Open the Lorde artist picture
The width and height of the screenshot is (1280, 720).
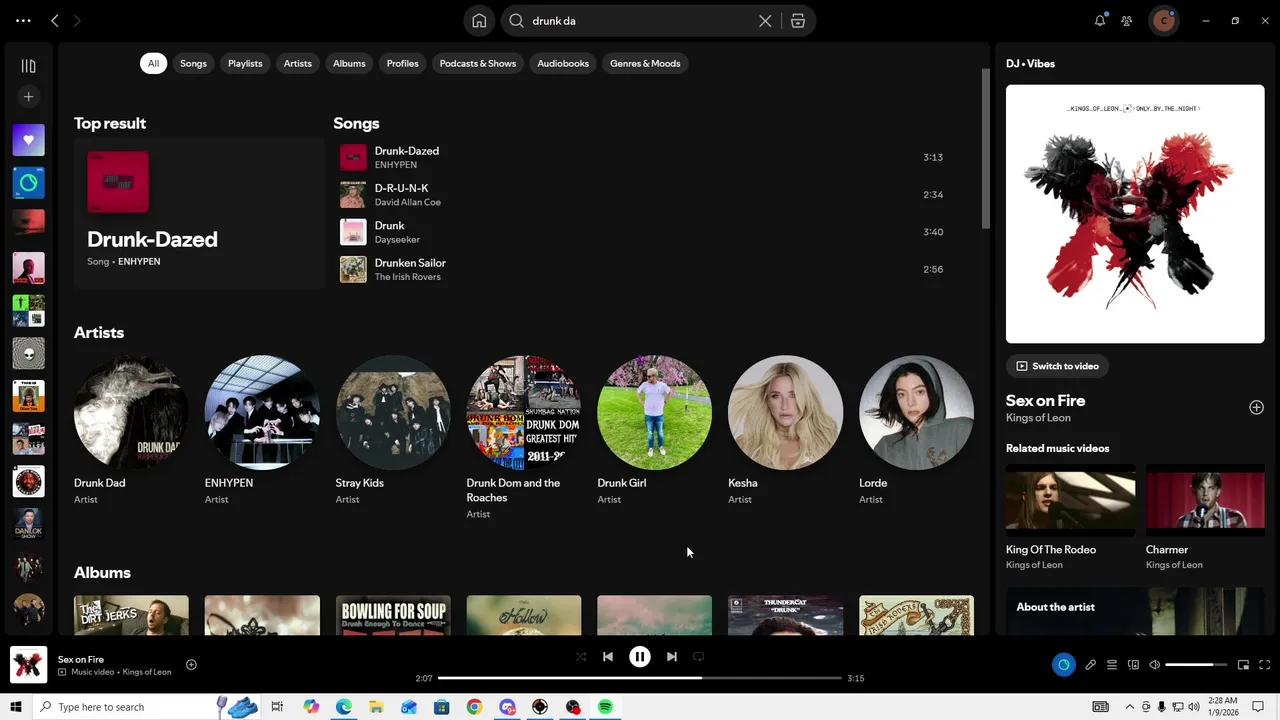coord(916,412)
